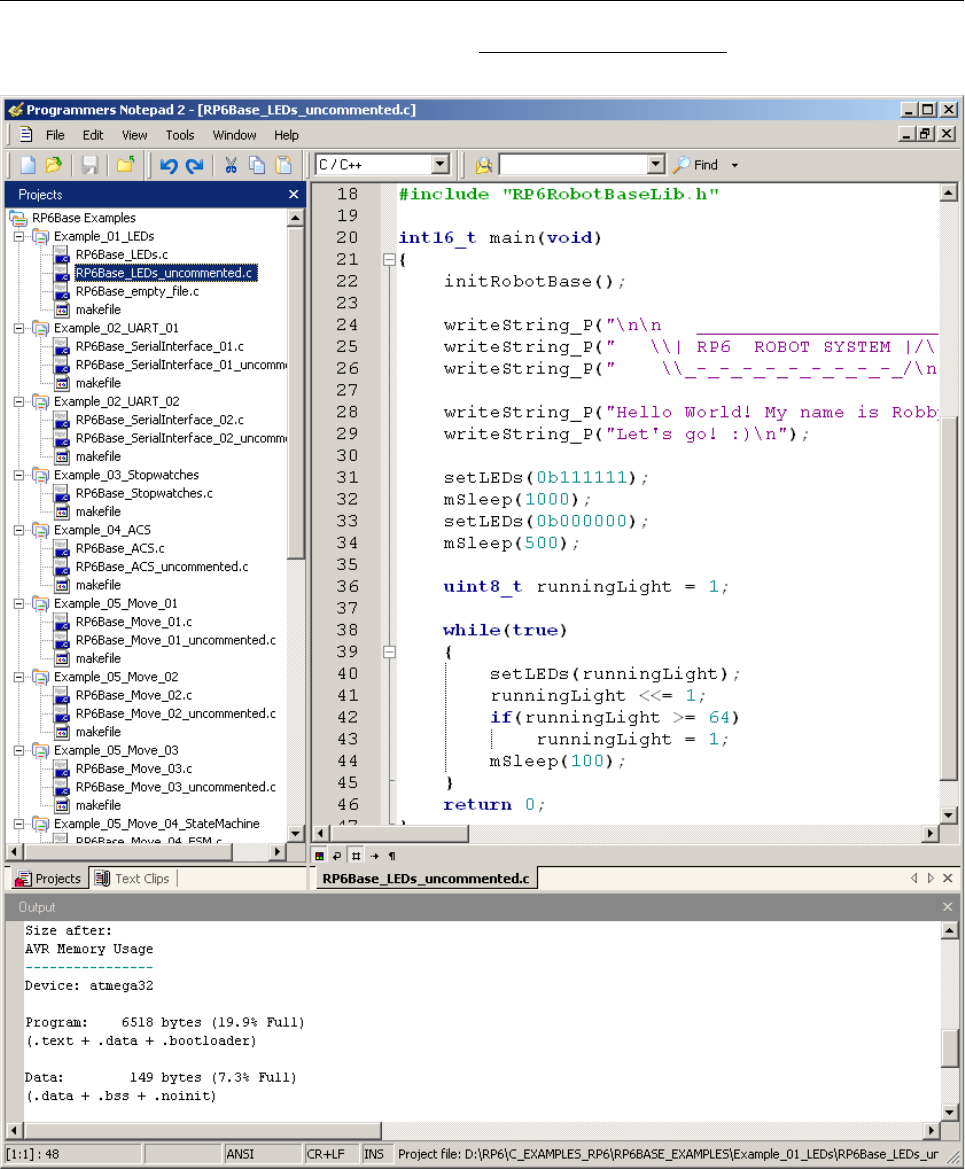965x1169 pixels.
Task: Toggle the colour scheme icon below editor
Action: [x=319, y=856]
